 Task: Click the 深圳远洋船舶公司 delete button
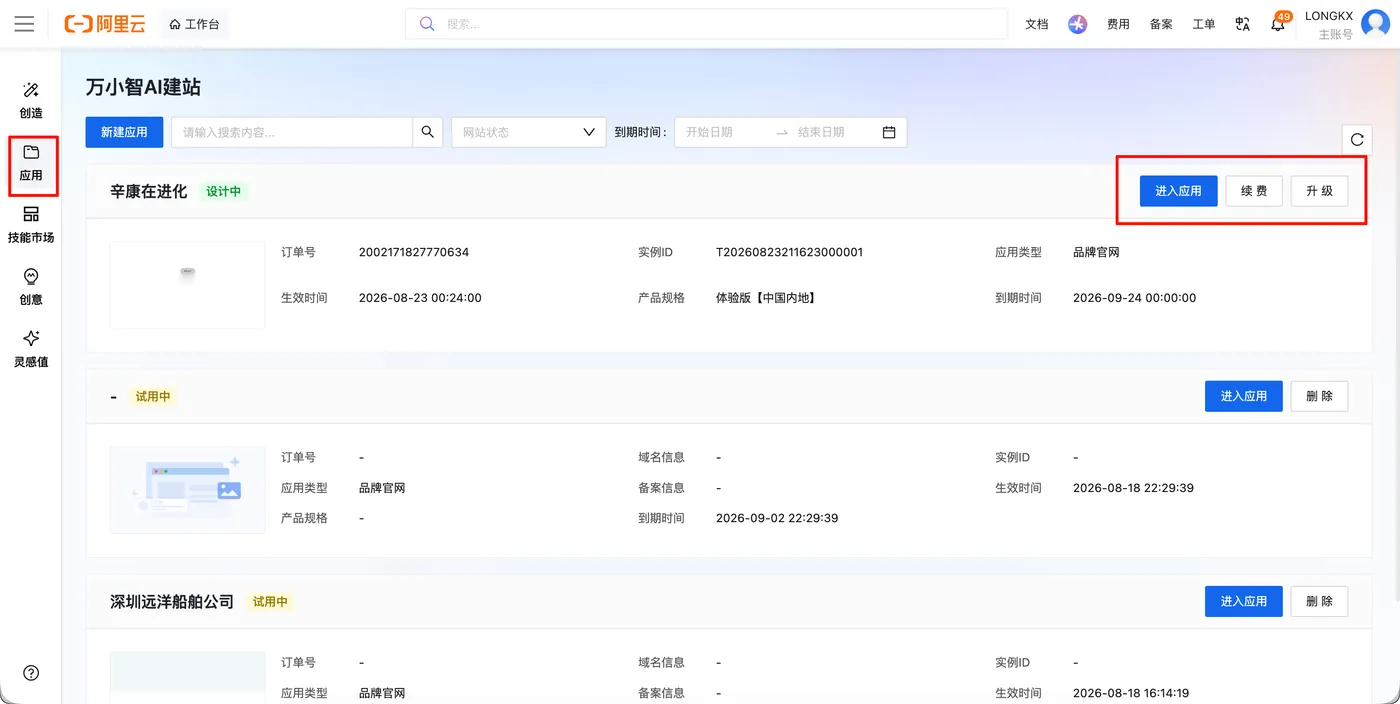tap(1319, 601)
